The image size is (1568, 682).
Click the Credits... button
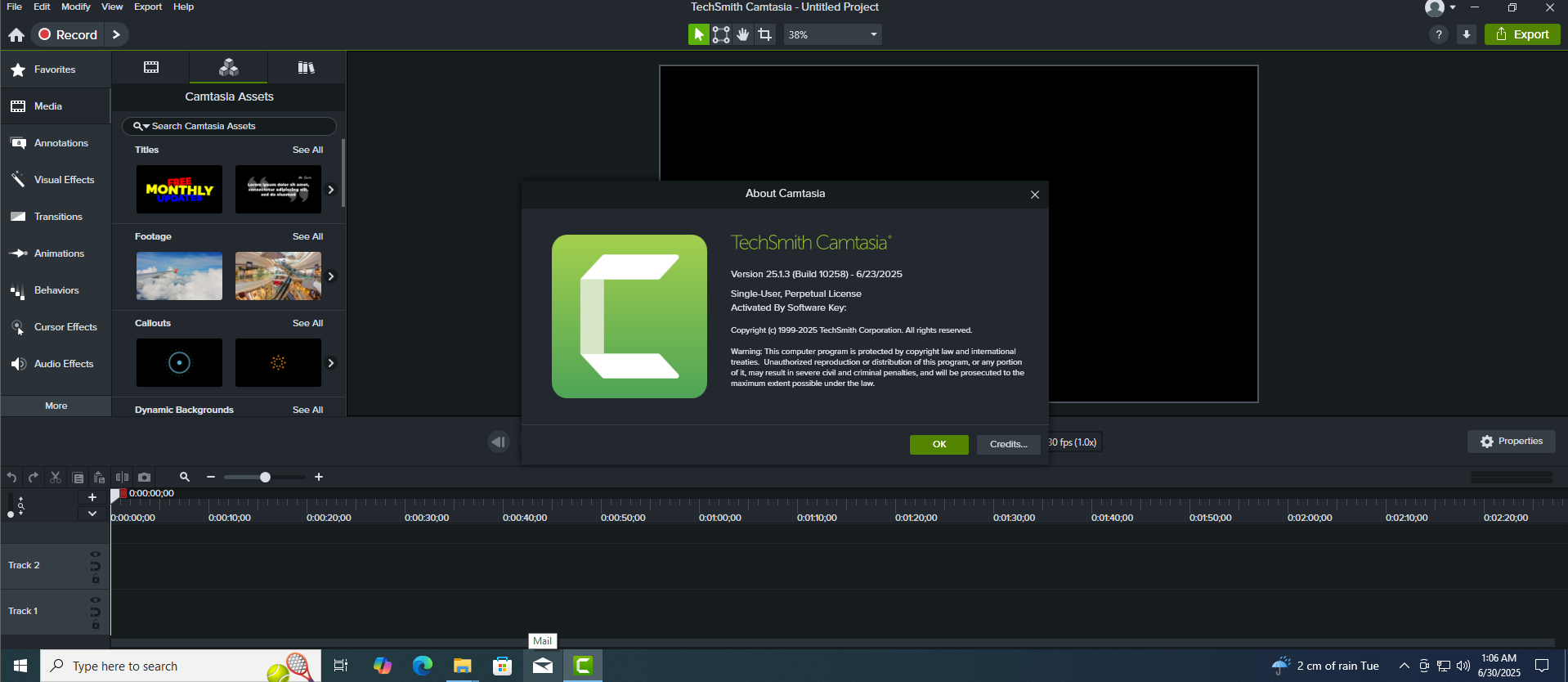click(x=1008, y=444)
